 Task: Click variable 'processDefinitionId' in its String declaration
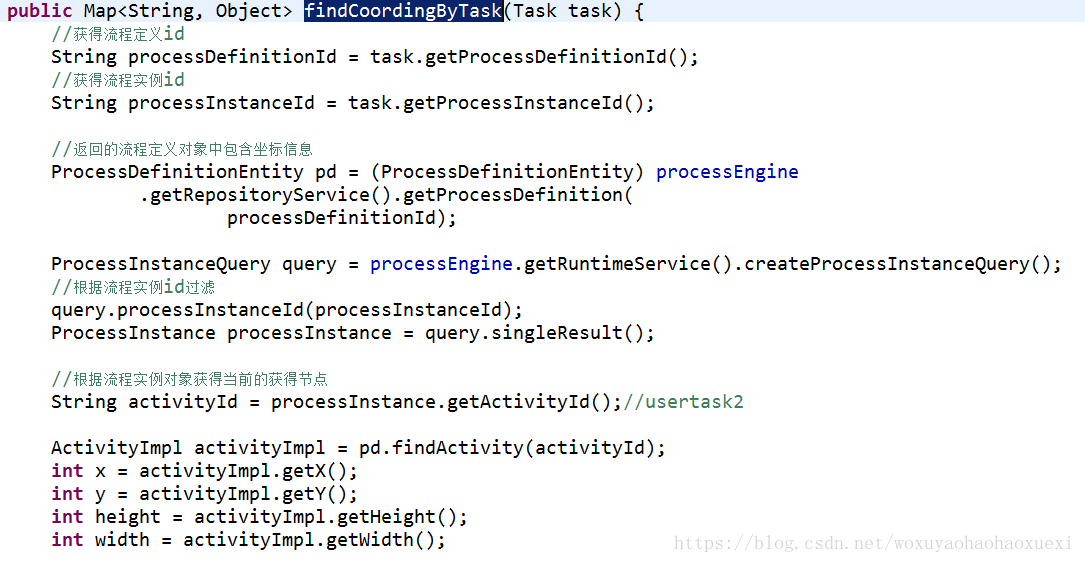pyautogui.click(x=232, y=57)
